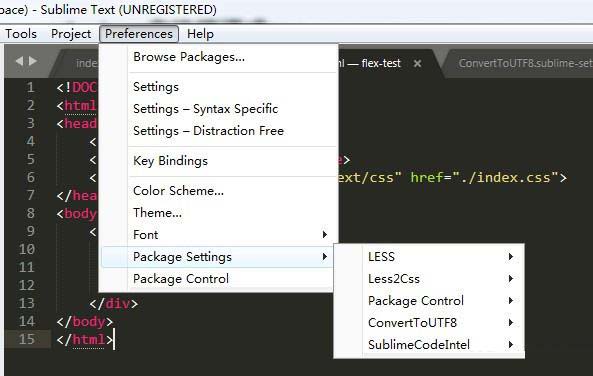Expand the LESS package submenu arrow
593x376 pixels.
click(511, 256)
